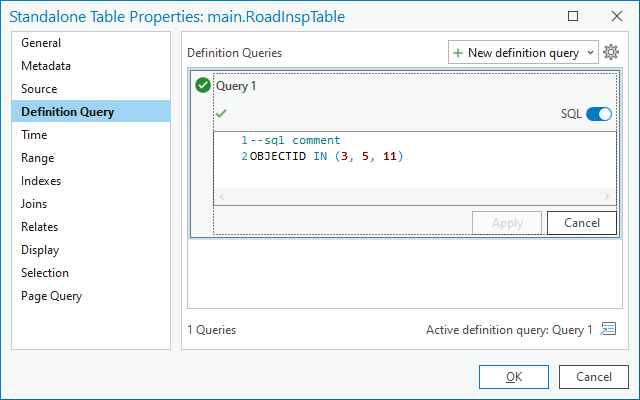Screen dimensions: 640x400
Task: Switch to the Joins tab
Action: tap(36, 204)
